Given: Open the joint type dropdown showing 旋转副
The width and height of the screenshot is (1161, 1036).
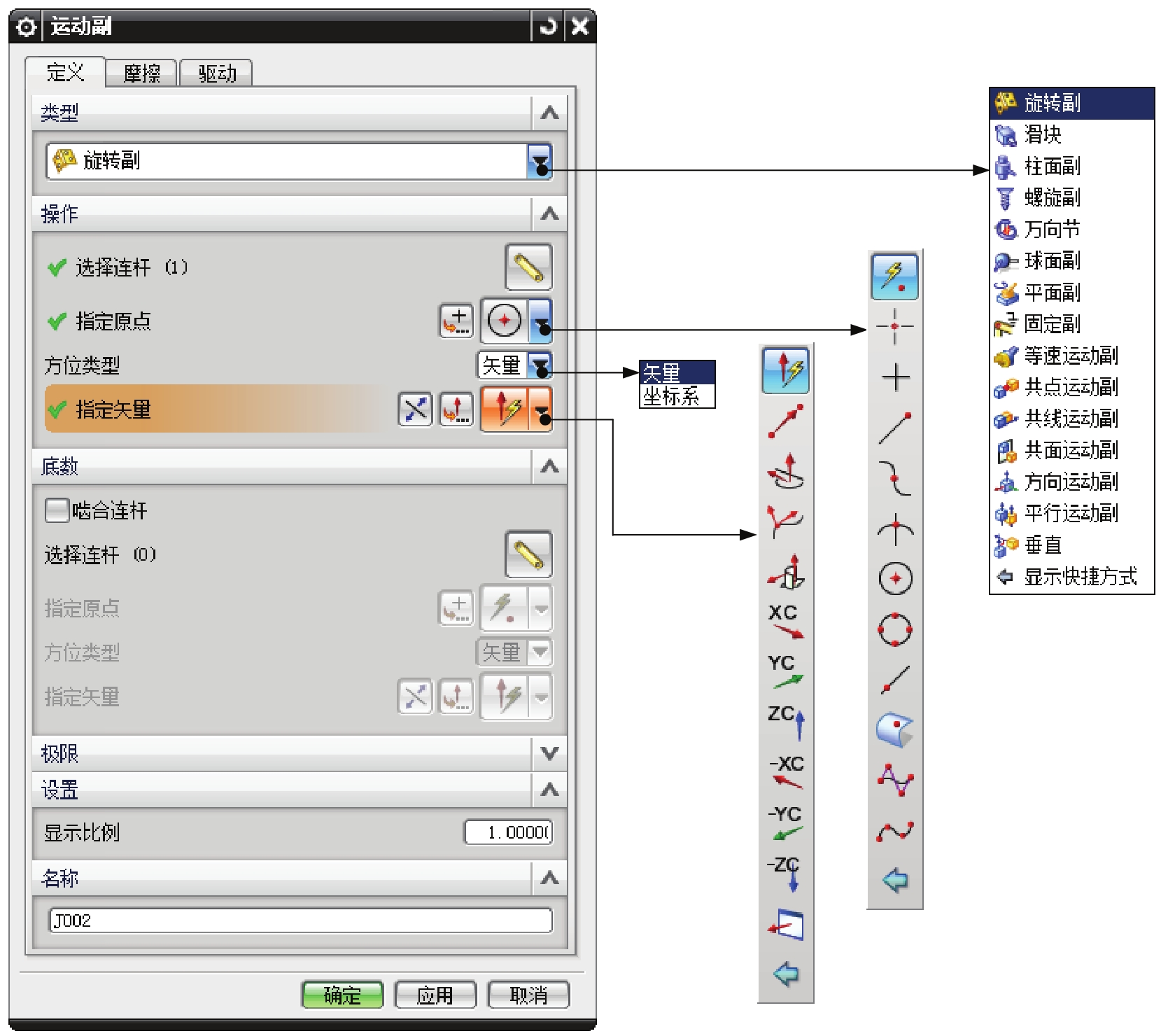Looking at the screenshot, I should [x=540, y=162].
